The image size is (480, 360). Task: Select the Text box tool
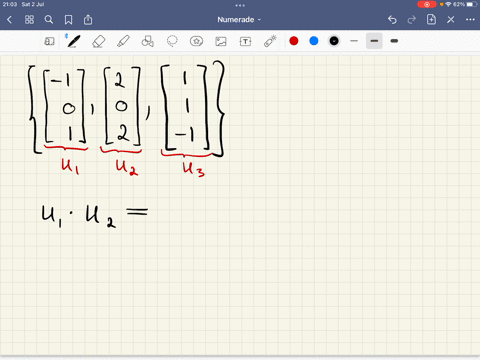coord(245,41)
